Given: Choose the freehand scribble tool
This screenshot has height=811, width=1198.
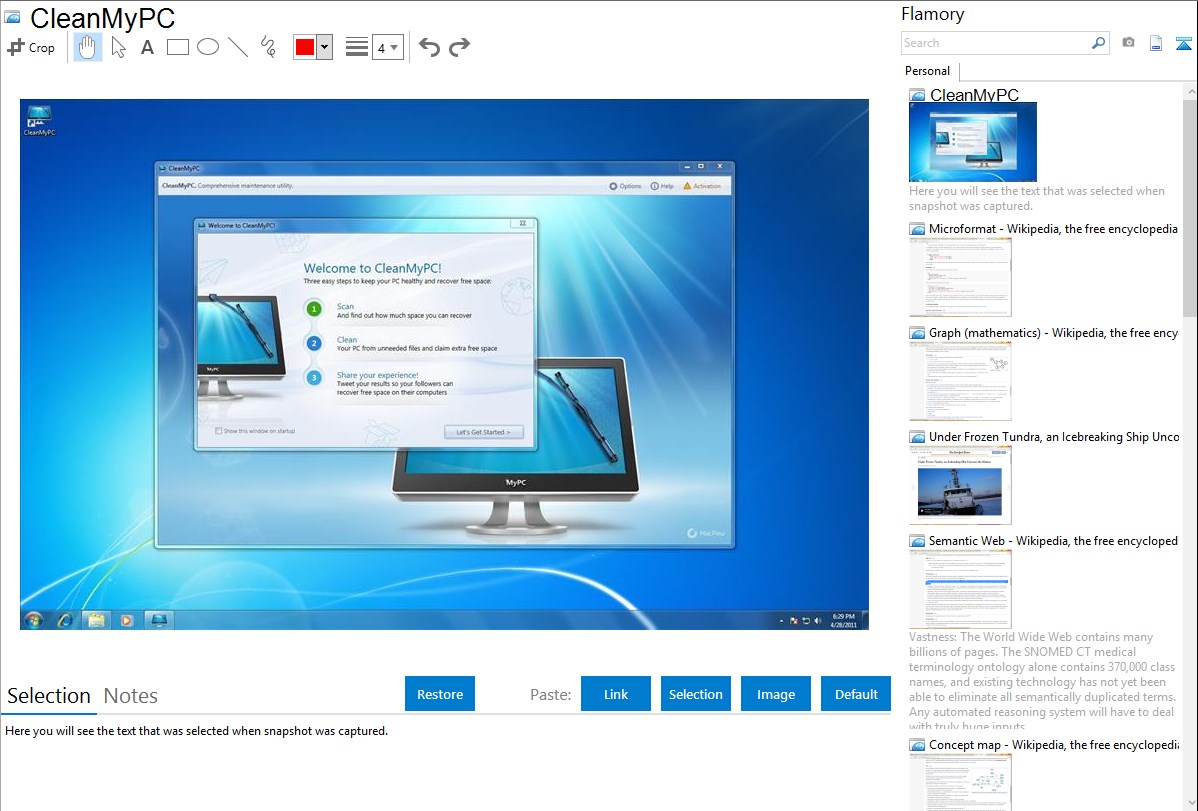Looking at the screenshot, I should point(268,47).
